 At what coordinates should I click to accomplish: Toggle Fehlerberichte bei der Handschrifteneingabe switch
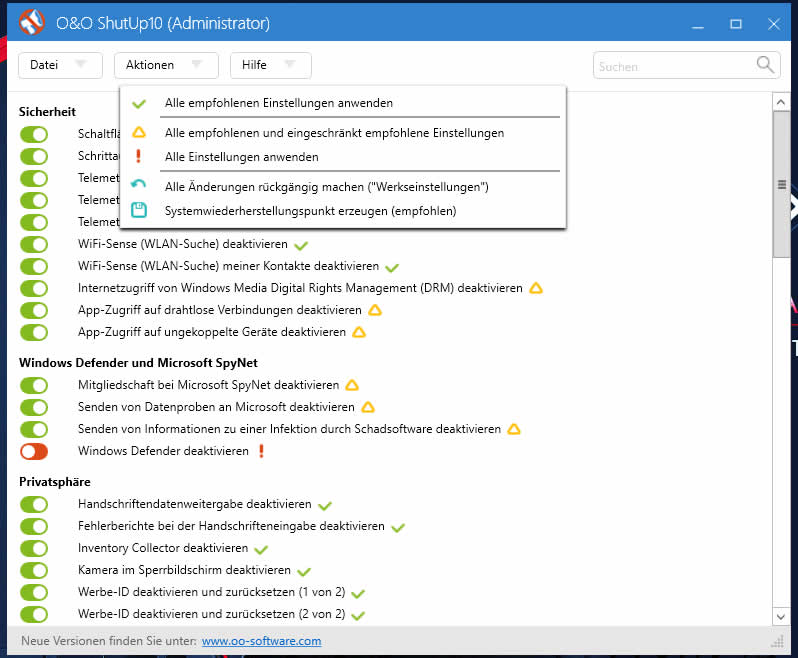point(34,526)
